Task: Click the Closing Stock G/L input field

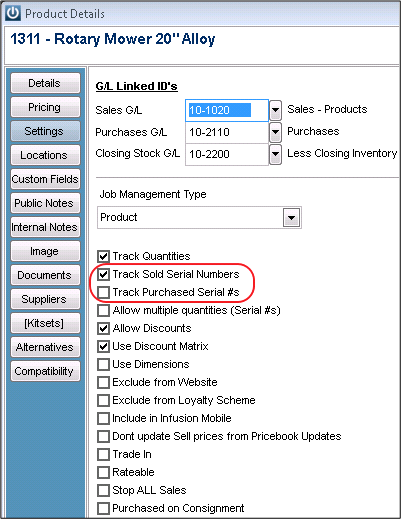Action: tap(227, 154)
